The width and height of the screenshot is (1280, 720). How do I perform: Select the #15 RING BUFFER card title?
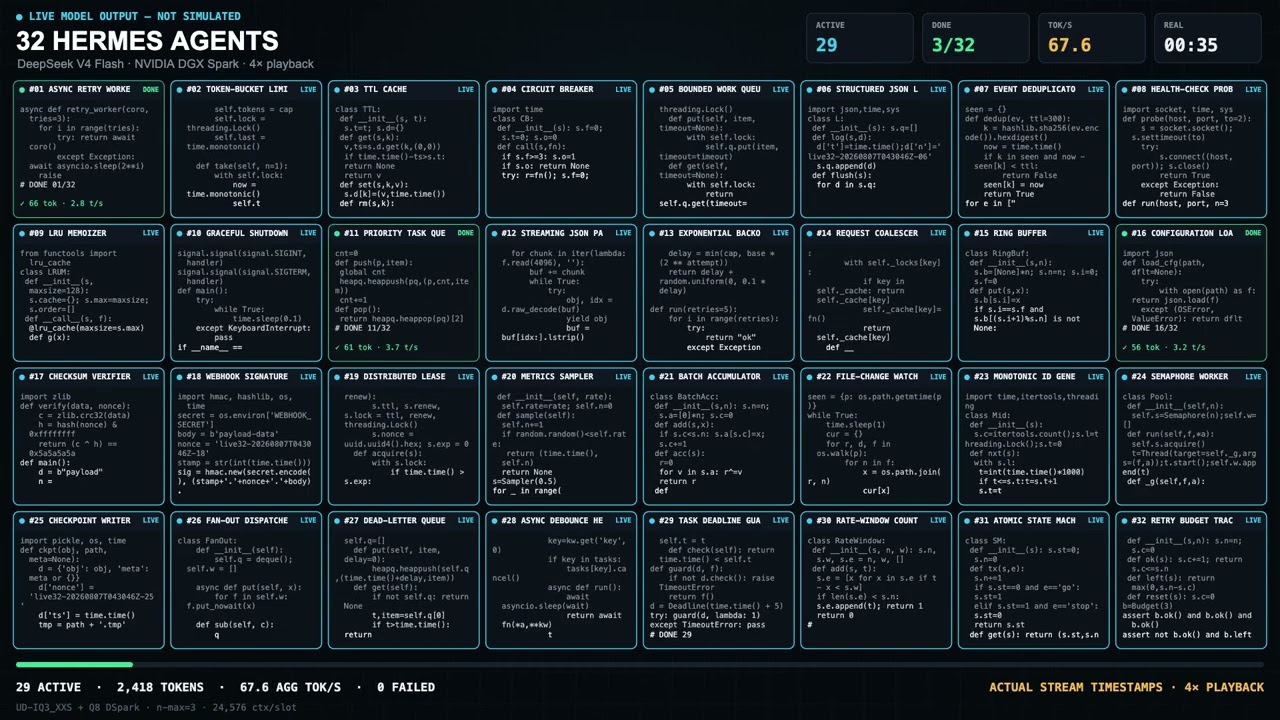tap(1010, 233)
